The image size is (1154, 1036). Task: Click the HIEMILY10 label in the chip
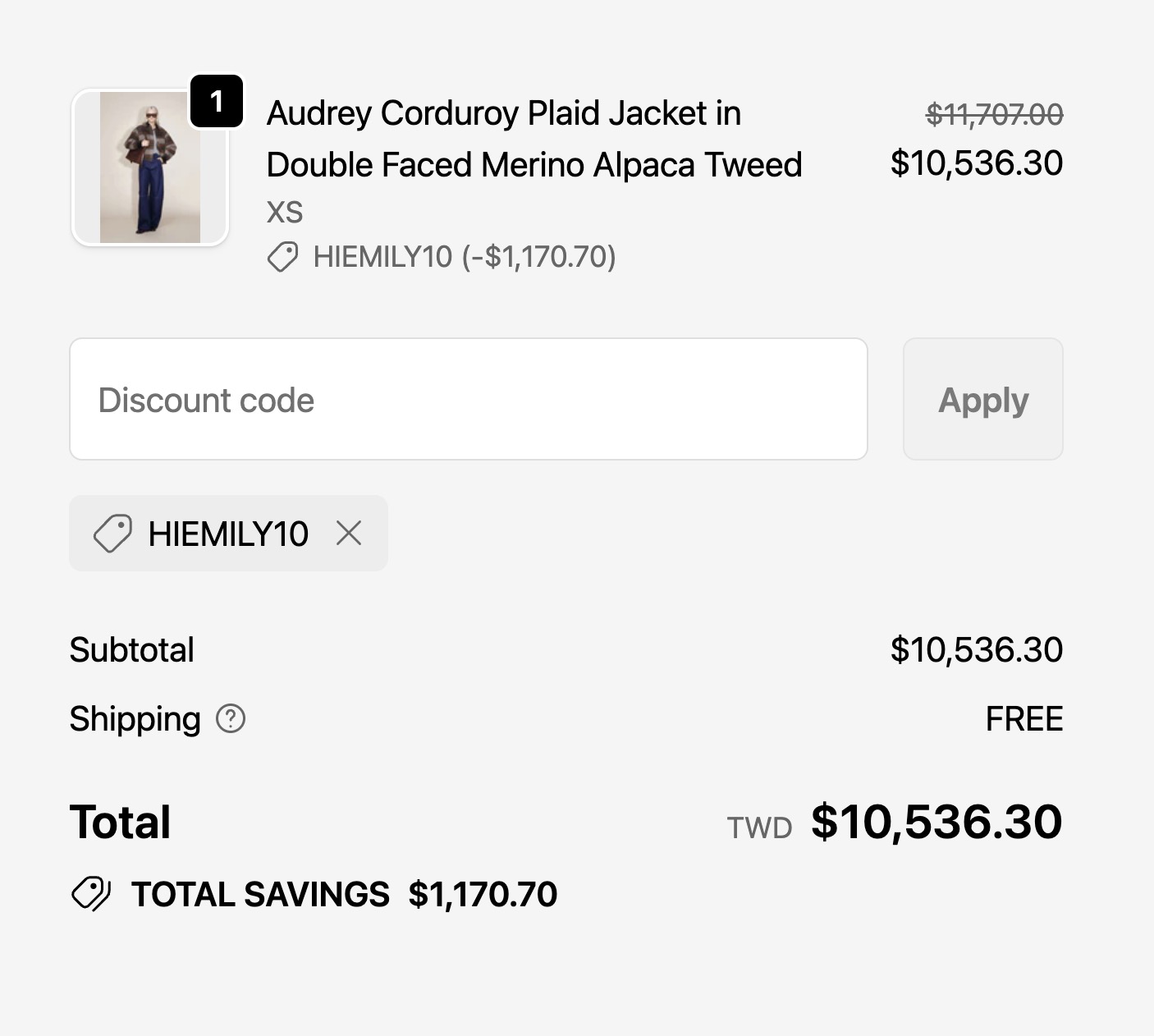point(228,534)
